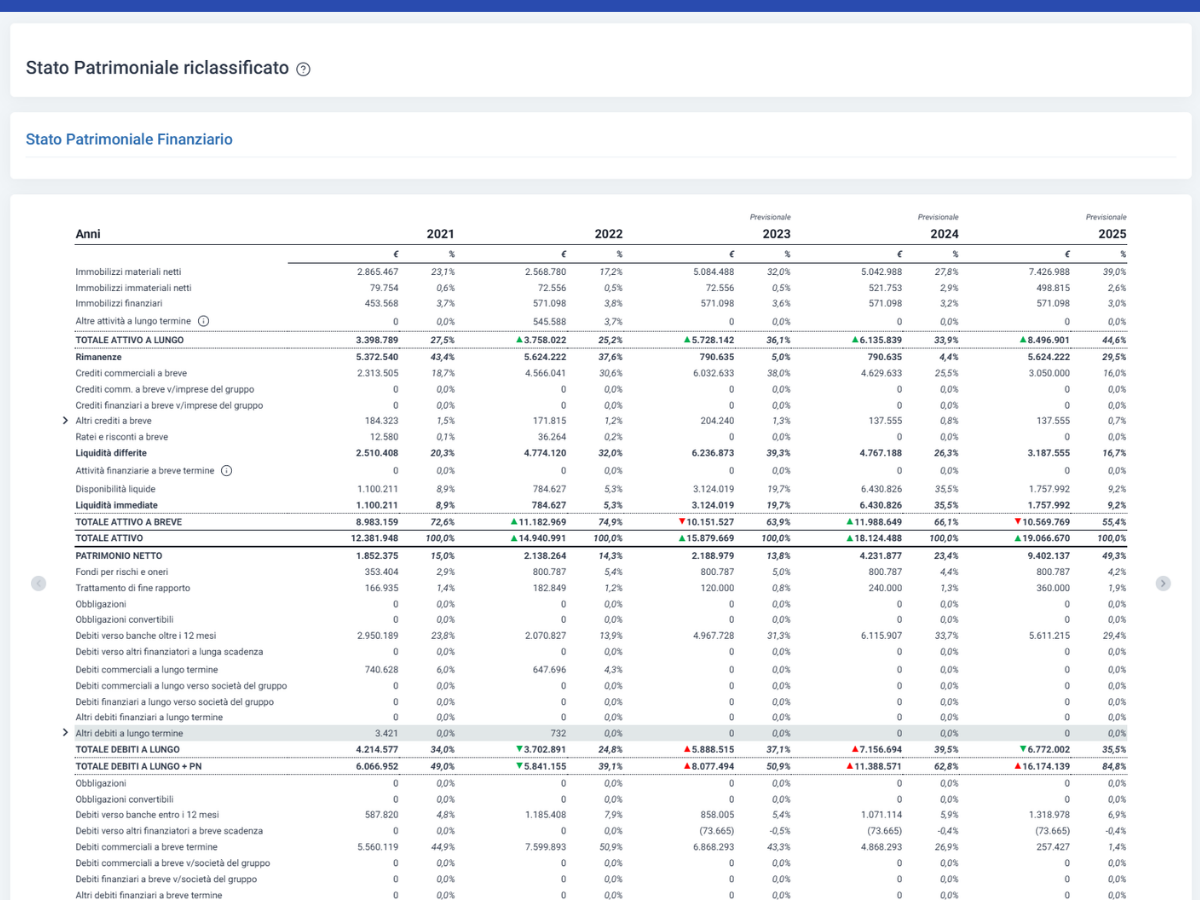Select the TOTALE ATTIVO A BREVE row label
Screen dimensions: 1200x900
point(129,522)
